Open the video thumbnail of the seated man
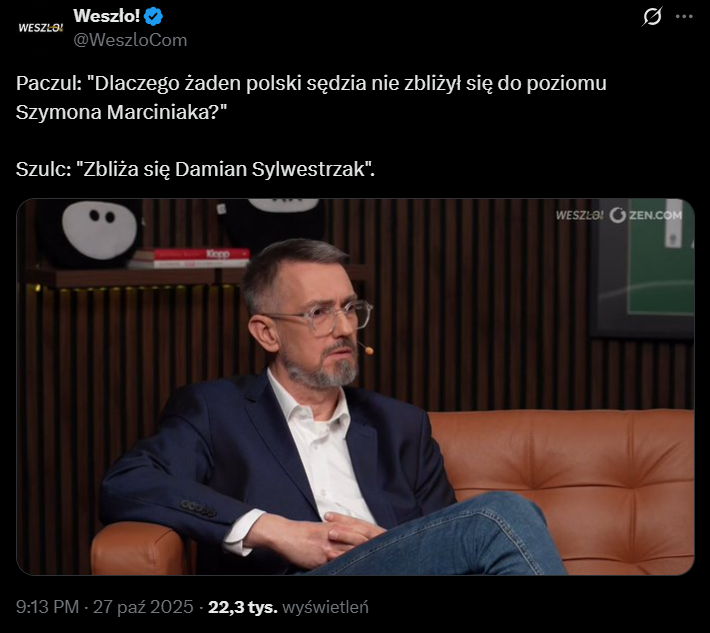Screen dimensions: 710x633 coord(355,387)
